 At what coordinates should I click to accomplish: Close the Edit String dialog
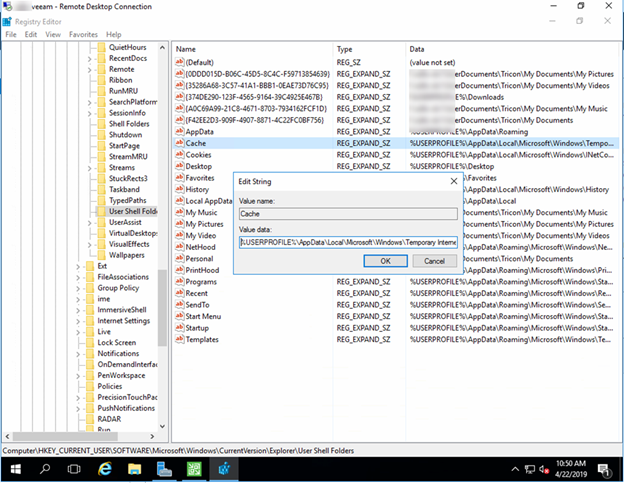tap(454, 181)
